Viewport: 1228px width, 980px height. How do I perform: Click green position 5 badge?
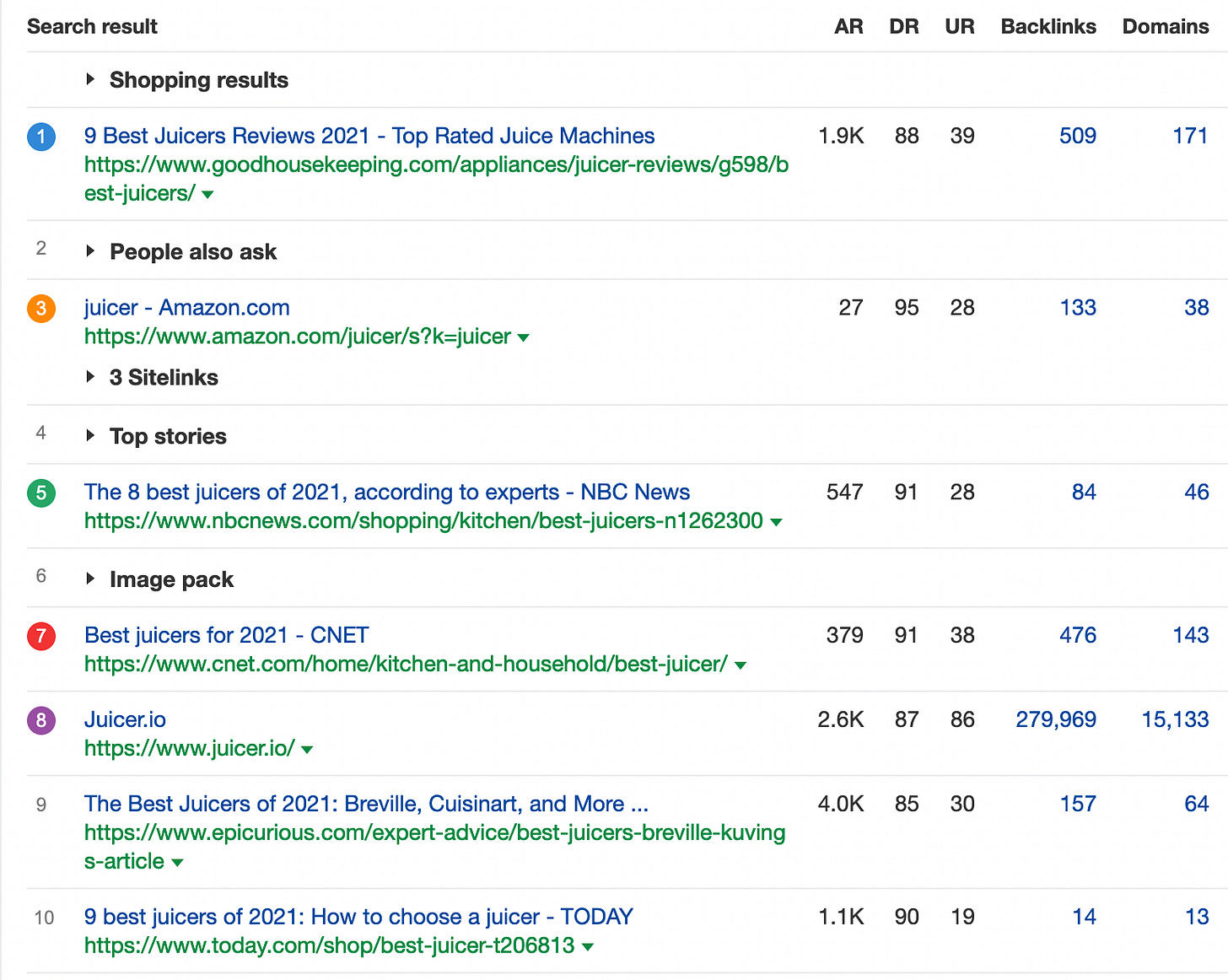pos(41,493)
